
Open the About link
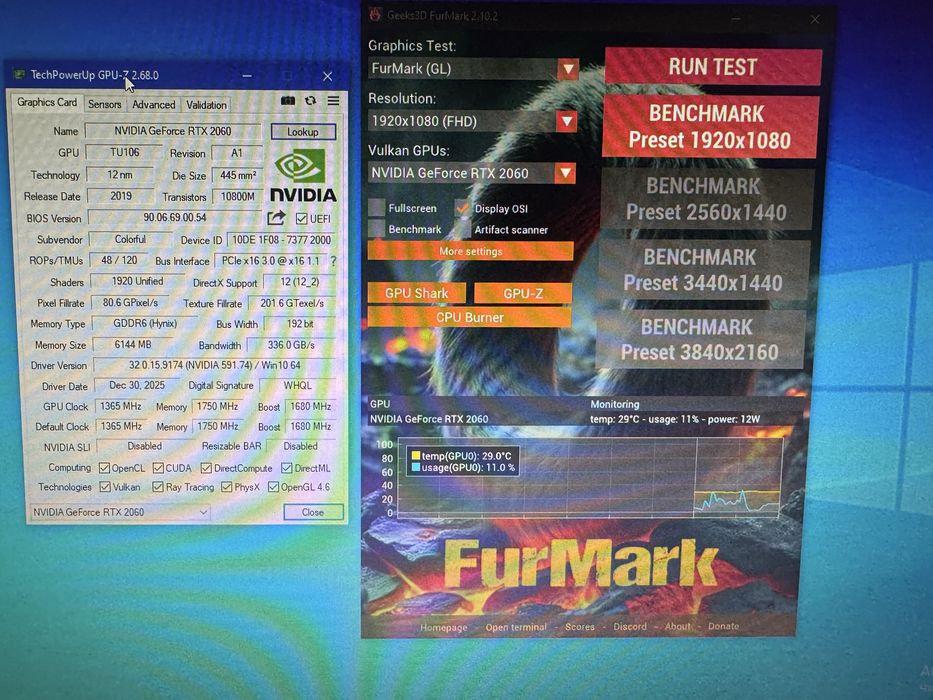coord(678,626)
